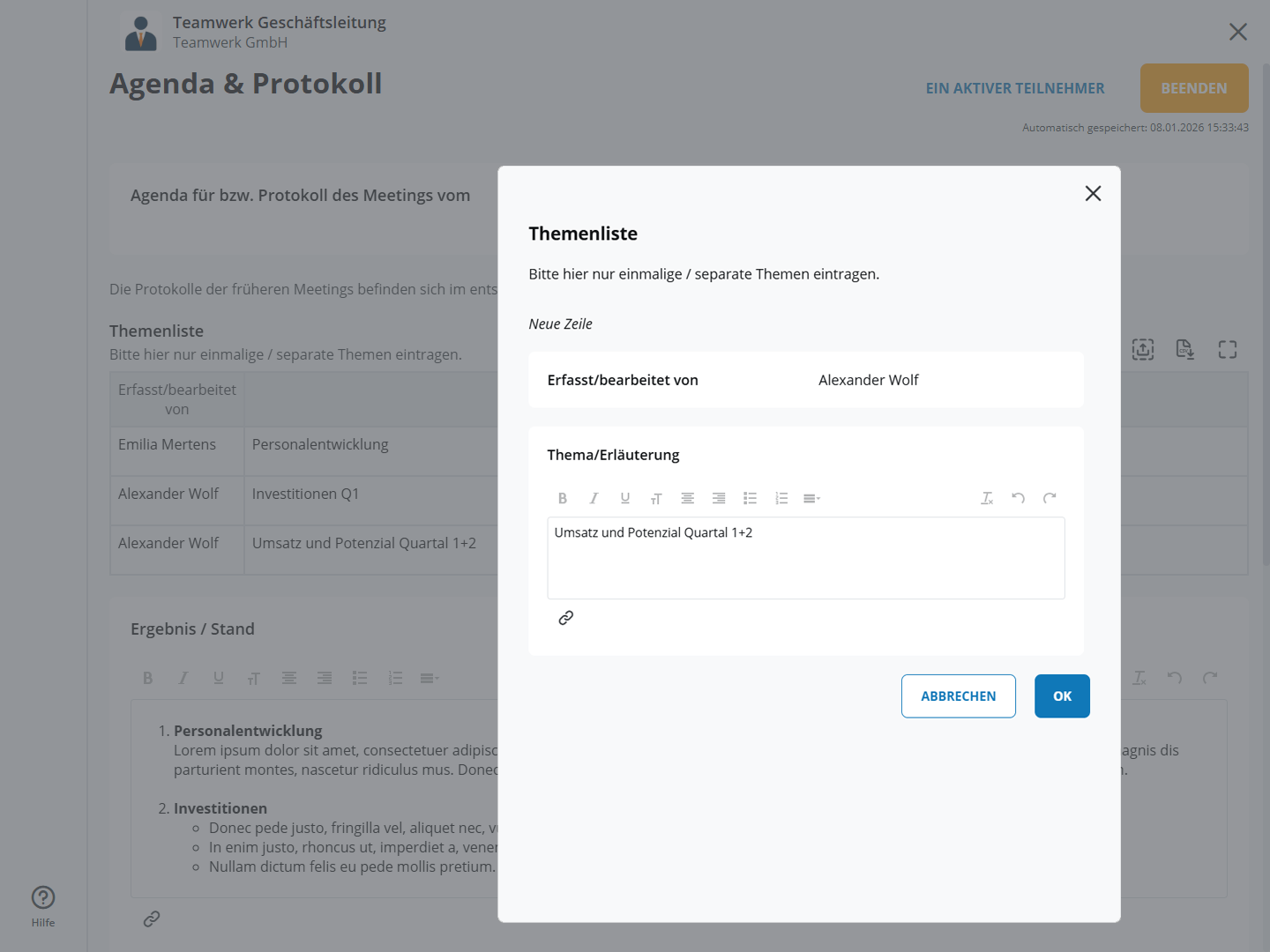The image size is (1270, 952).
Task: Confirm the dialog with OK
Action: [1062, 696]
